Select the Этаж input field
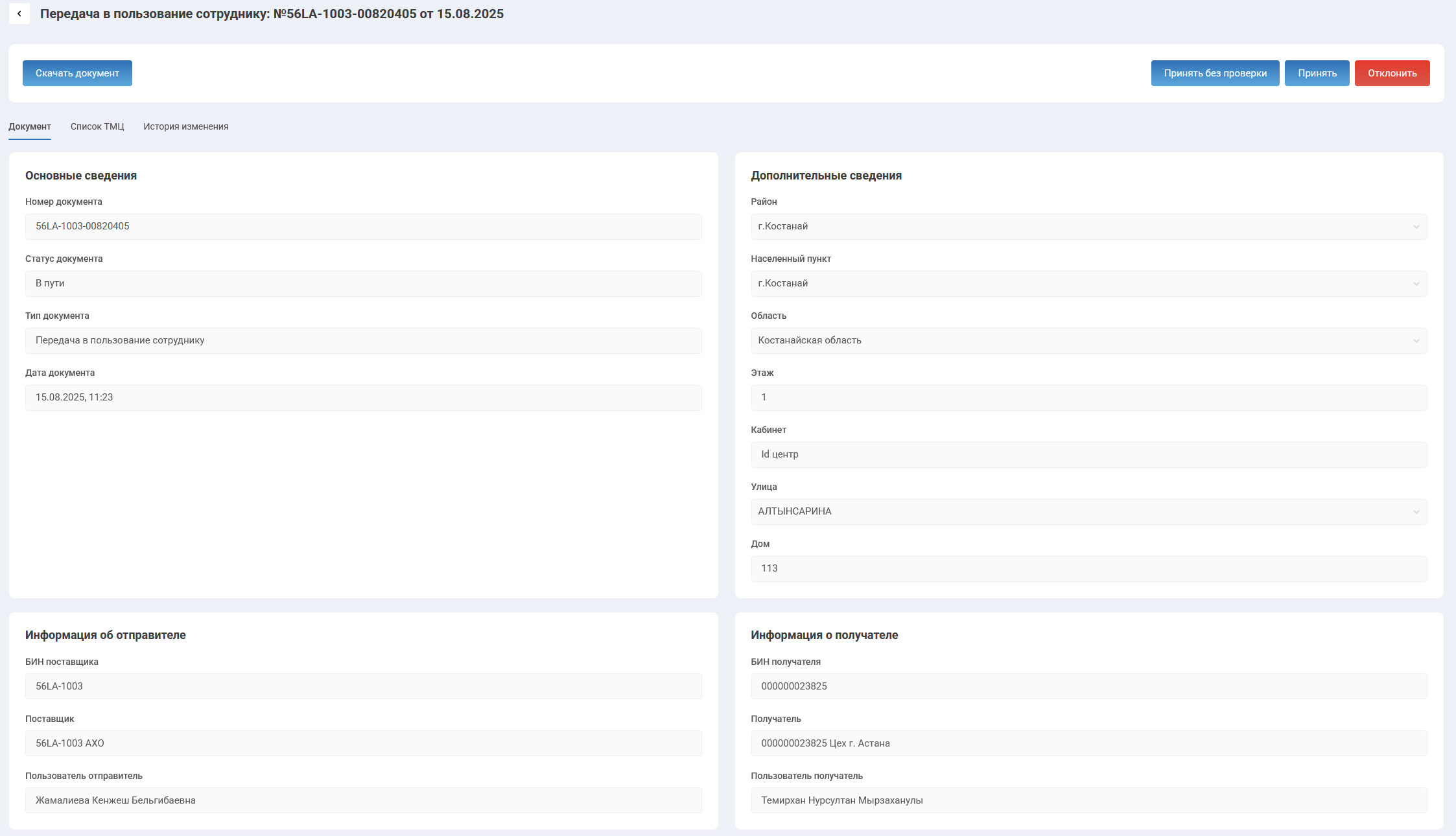Viewport: 1456px width, 836px height. pyautogui.click(x=1088, y=398)
